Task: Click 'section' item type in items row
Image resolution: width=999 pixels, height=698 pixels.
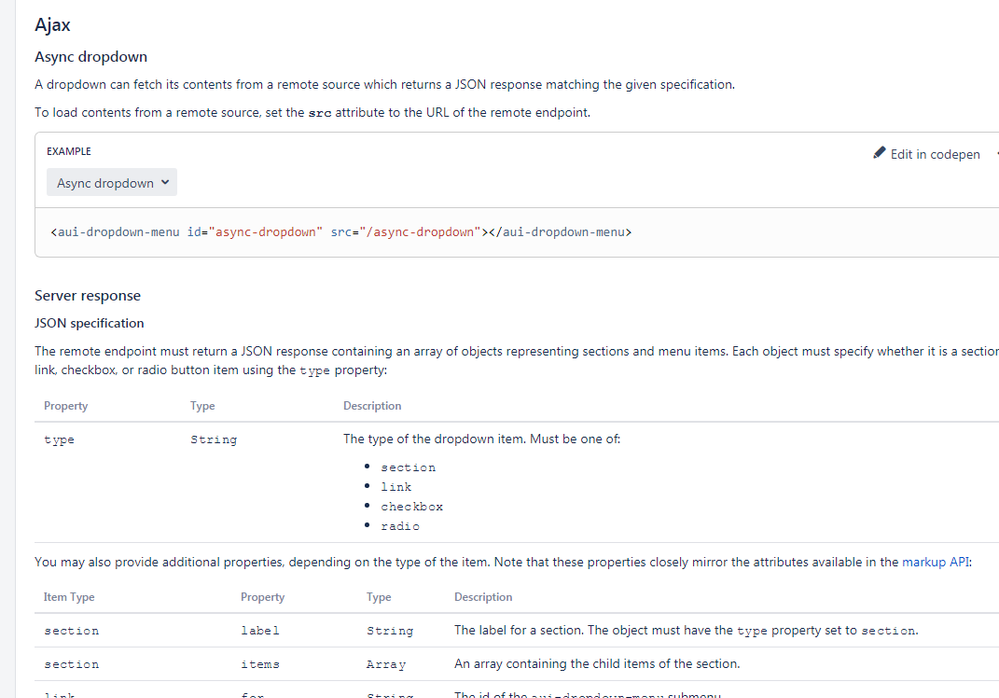Action: pos(71,664)
